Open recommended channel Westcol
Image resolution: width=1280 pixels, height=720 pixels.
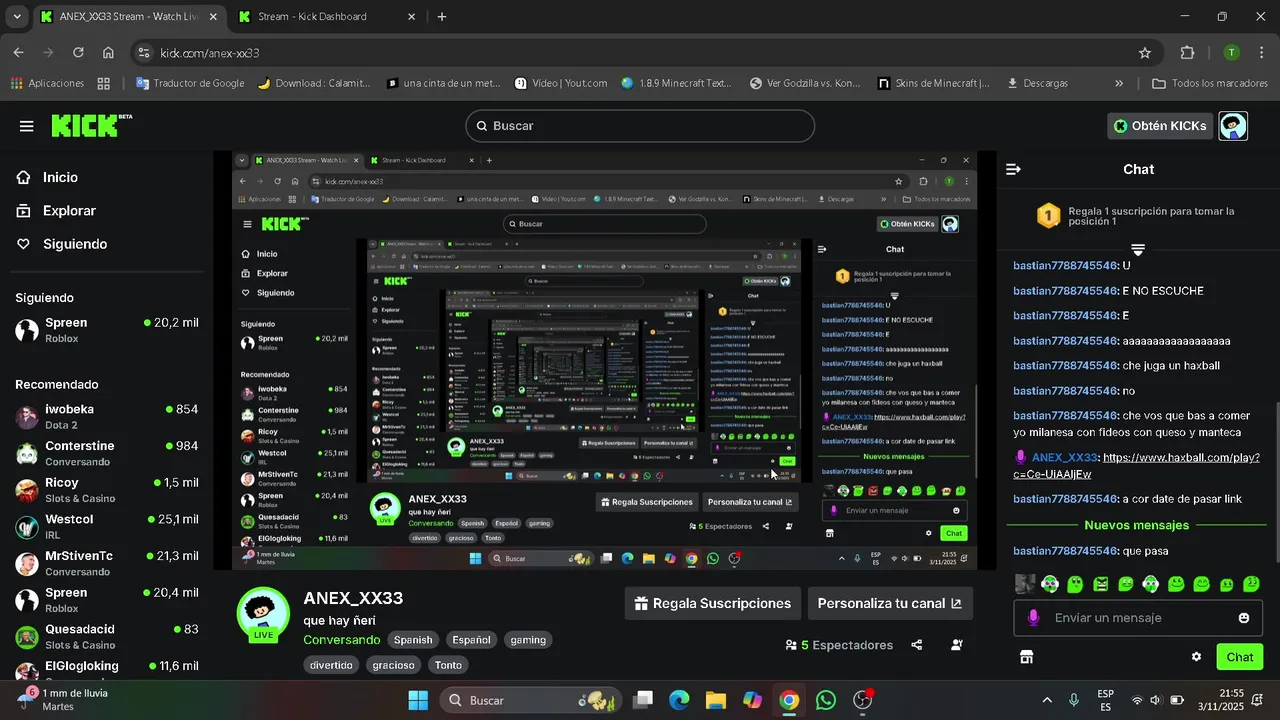107,527
